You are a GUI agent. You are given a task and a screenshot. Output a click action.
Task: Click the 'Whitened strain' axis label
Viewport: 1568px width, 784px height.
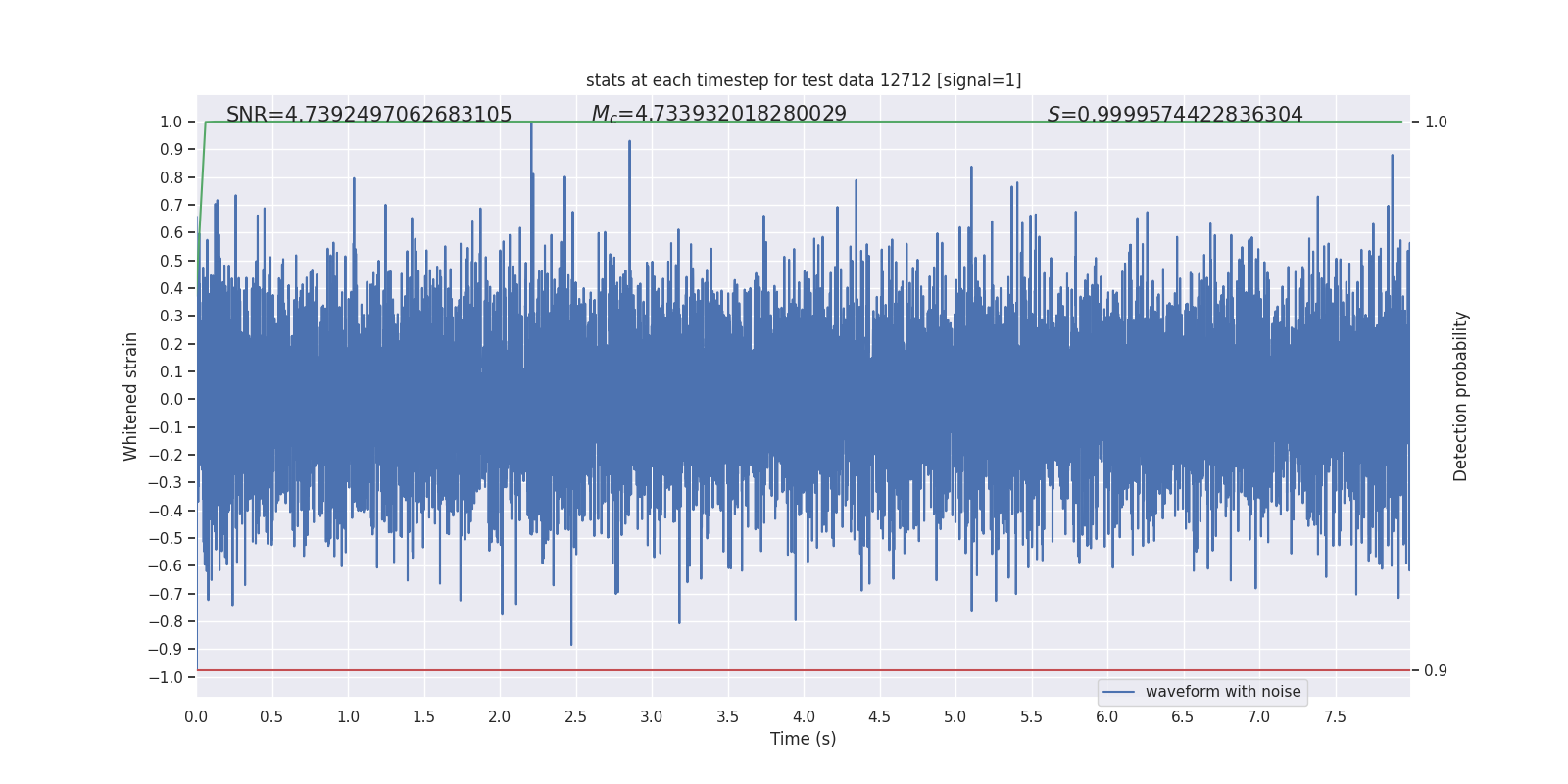(x=131, y=396)
